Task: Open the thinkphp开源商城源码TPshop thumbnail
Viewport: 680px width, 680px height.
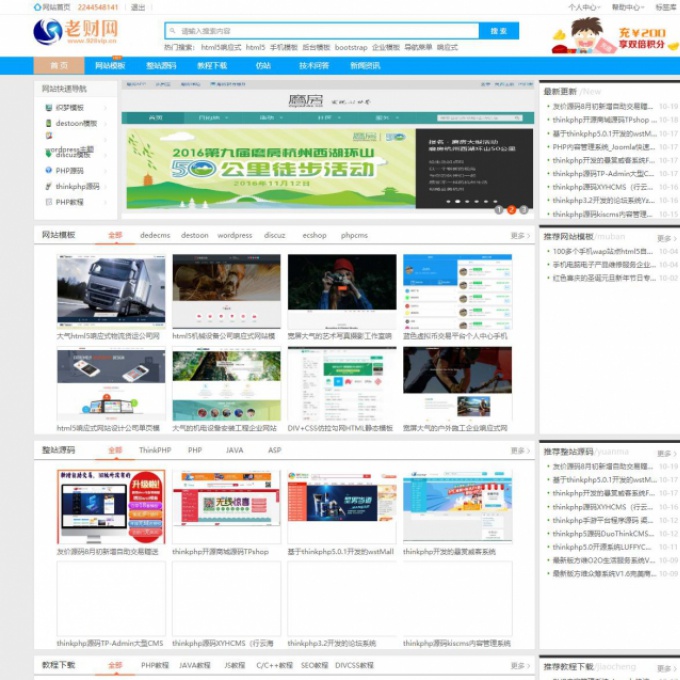Action: coord(226,507)
